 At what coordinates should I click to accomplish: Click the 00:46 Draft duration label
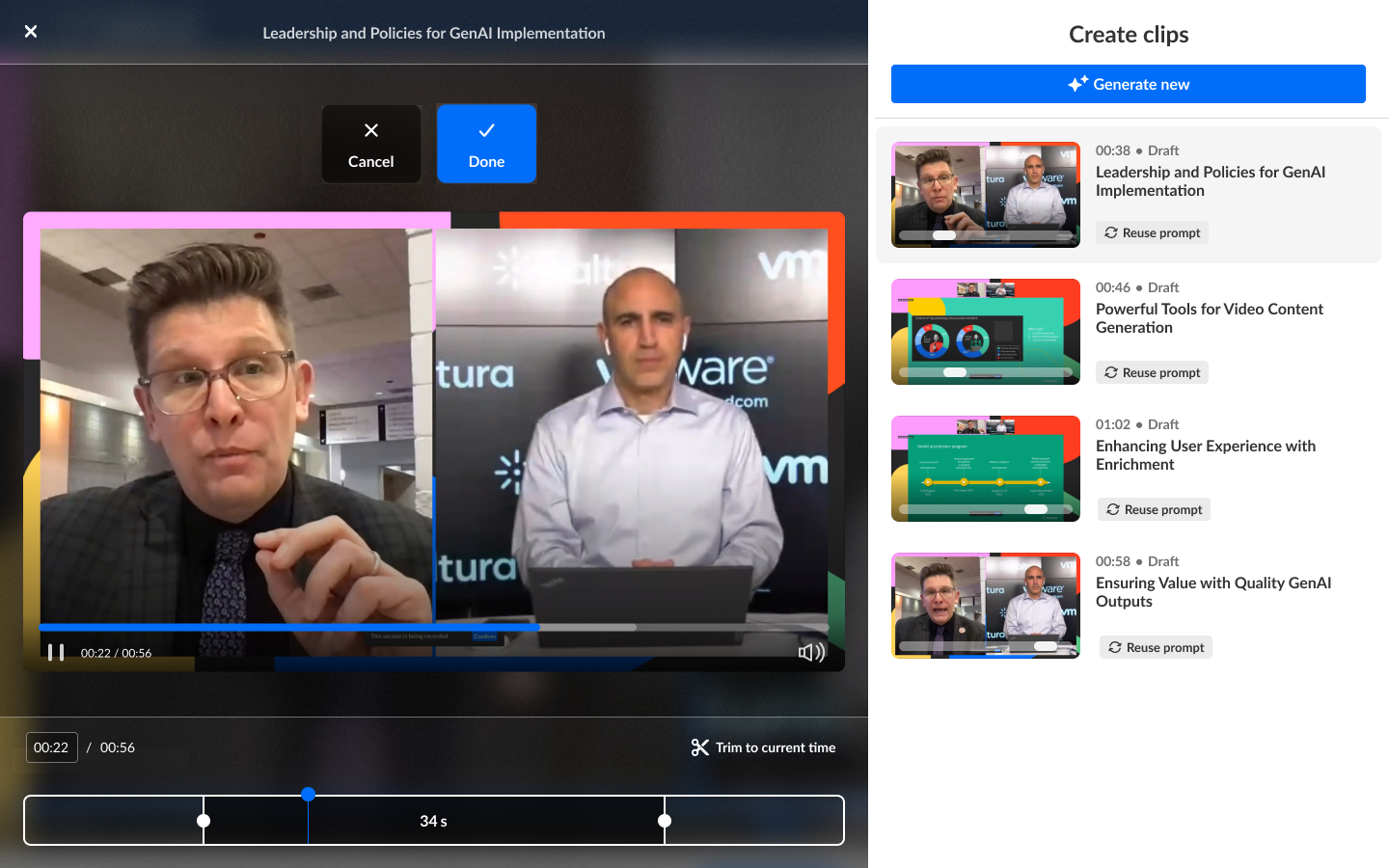pyautogui.click(x=1137, y=287)
